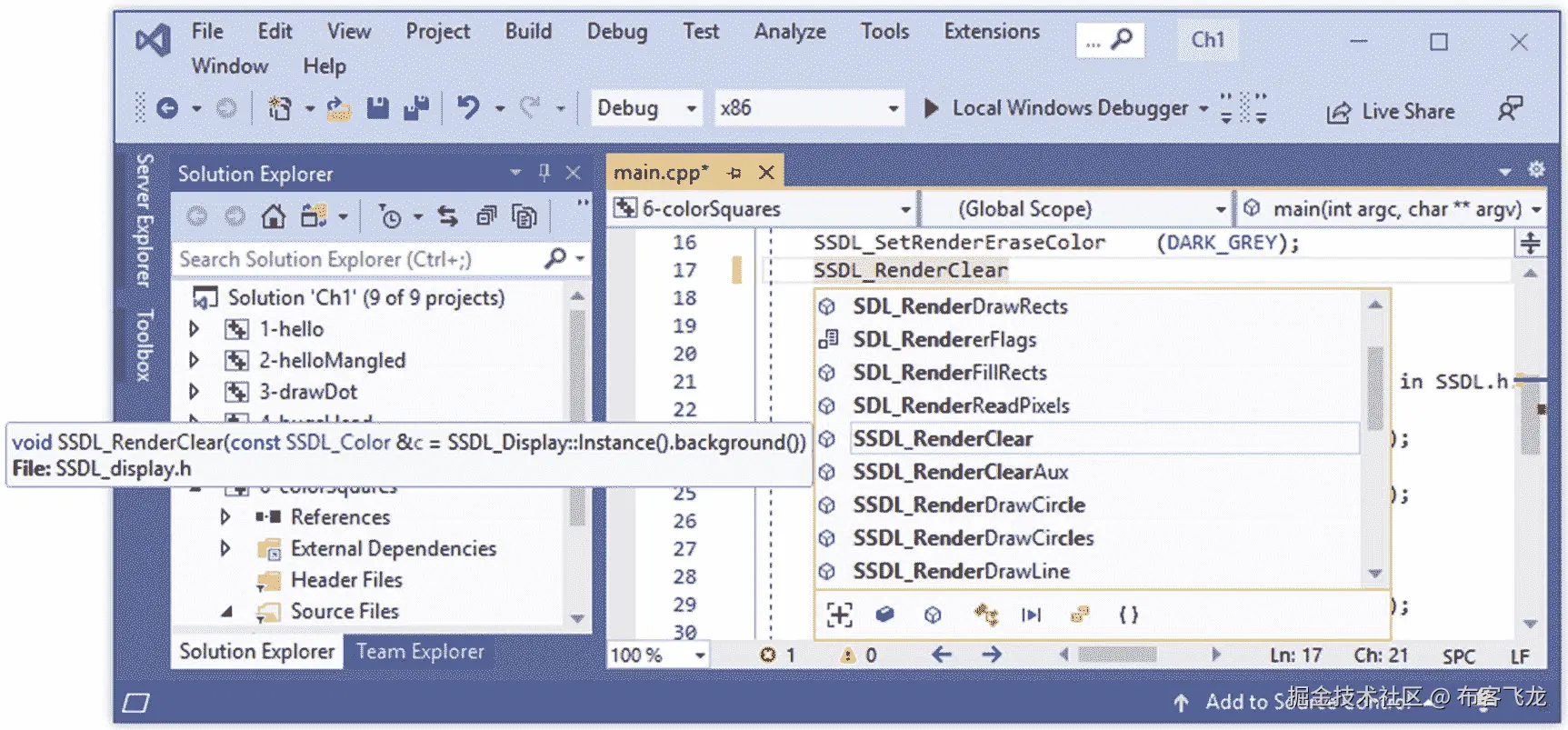
Task: Toggle IntelliSense class filter button
Action: [884, 615]
